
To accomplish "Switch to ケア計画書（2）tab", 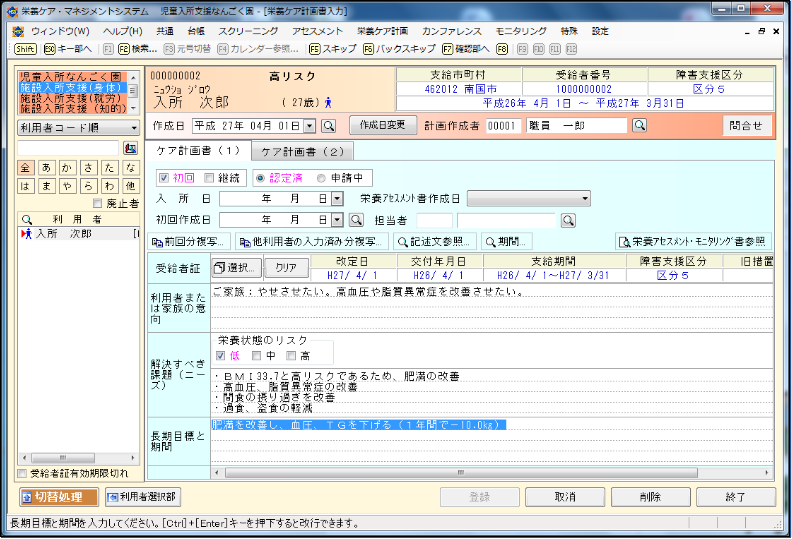I will coord(300,152).
